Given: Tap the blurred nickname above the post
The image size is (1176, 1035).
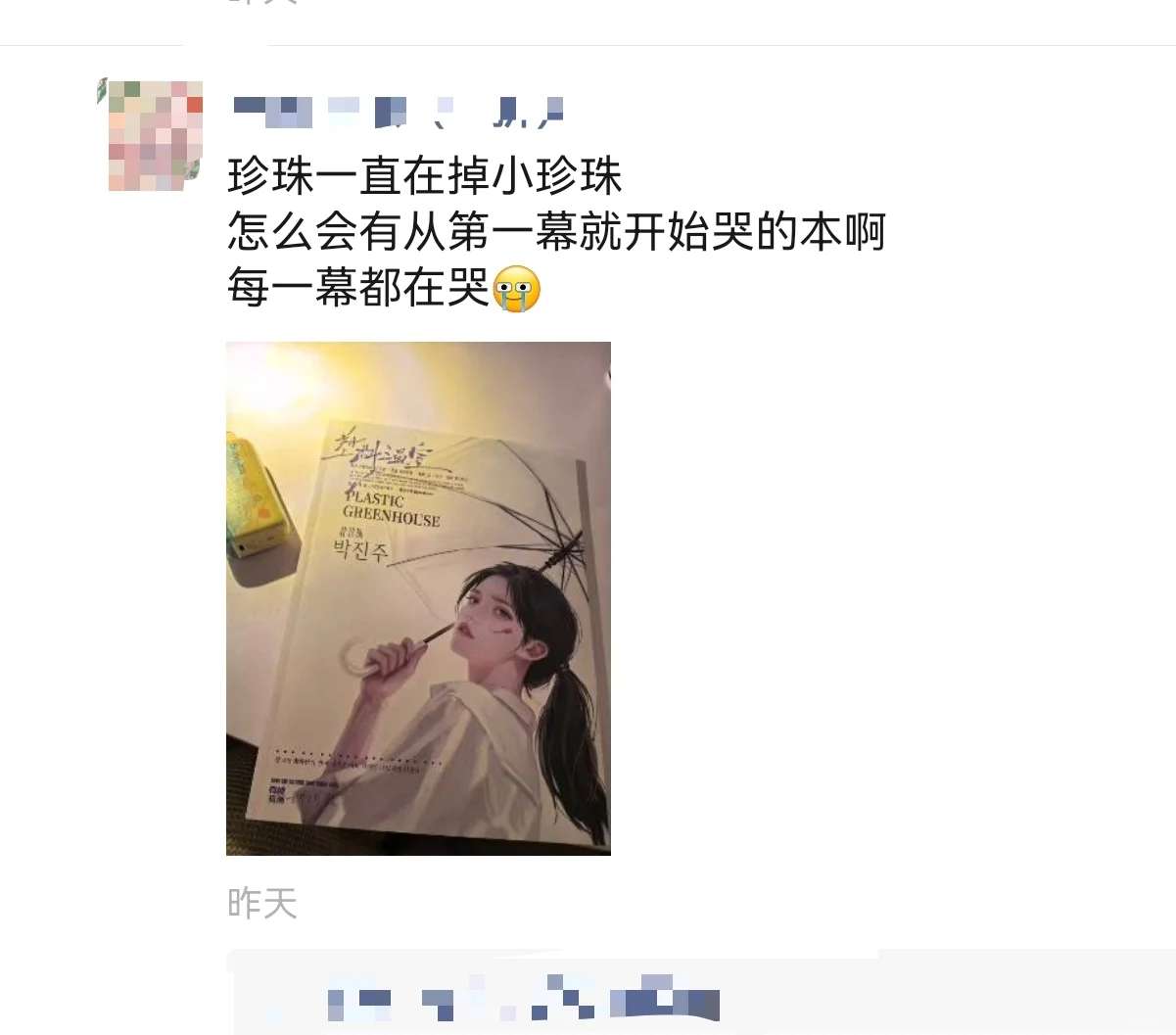Looking at the screenshot, I should click(x=399, y=113).
